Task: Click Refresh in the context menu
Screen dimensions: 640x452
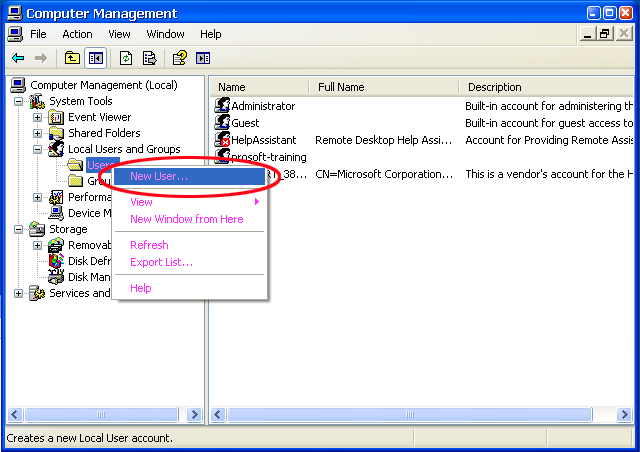Action: (x=149, y=245)
